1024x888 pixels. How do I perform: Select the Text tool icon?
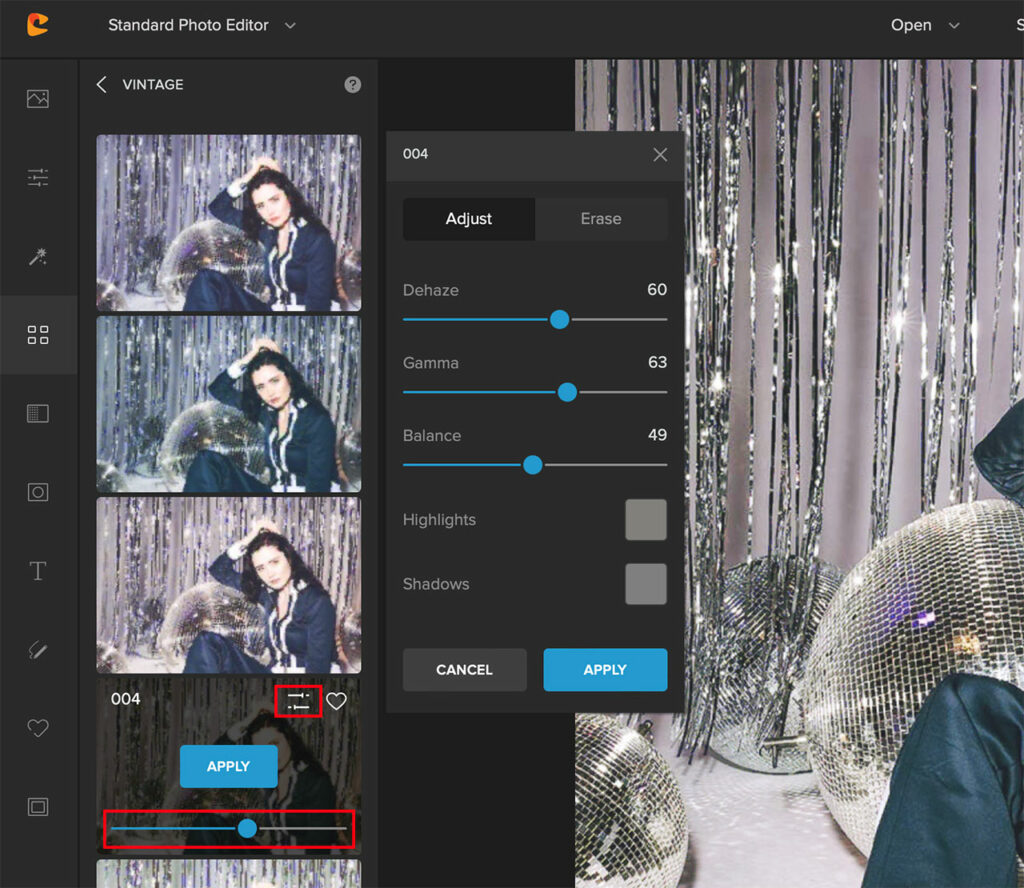tap(38, 571)
